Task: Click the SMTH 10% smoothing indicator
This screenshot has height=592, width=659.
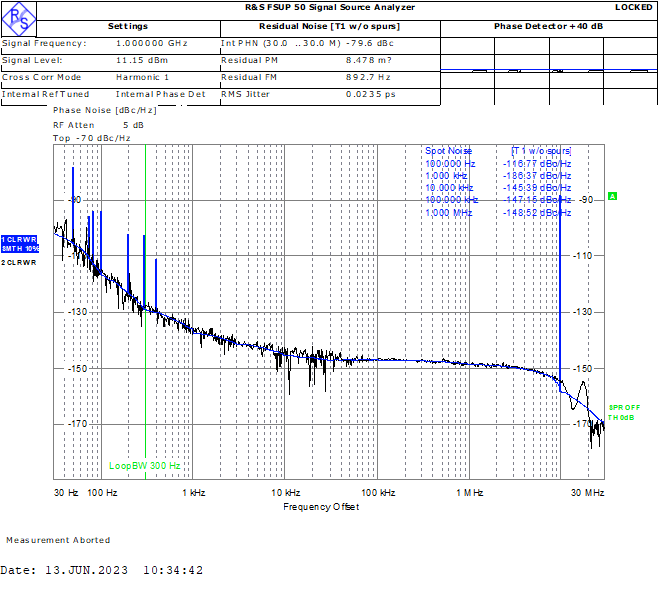Action: pyautogui.click(x=20, y=248)
